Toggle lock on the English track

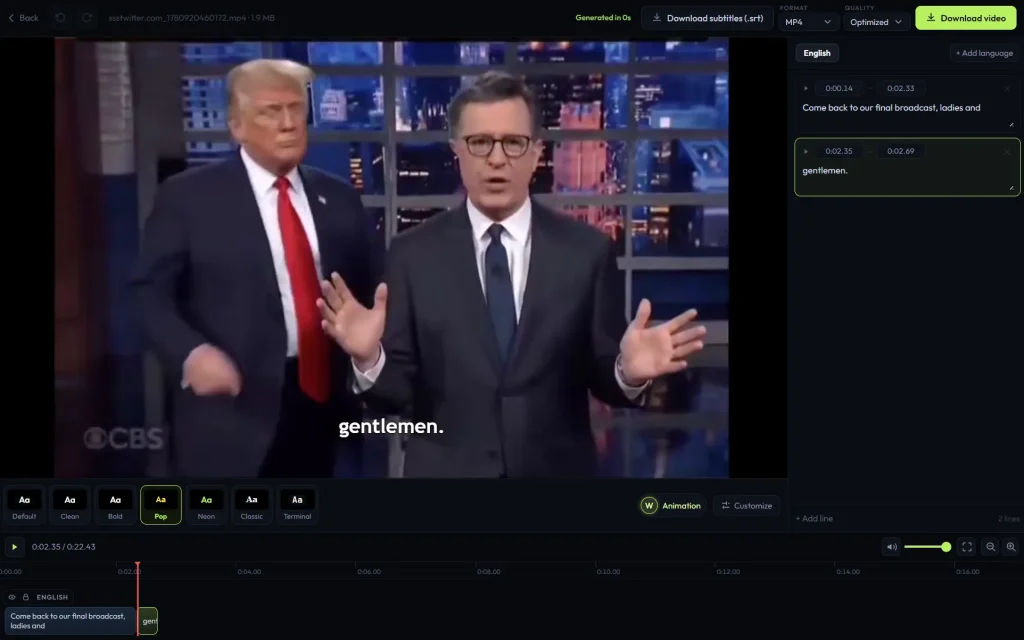(x=25, y=597)
